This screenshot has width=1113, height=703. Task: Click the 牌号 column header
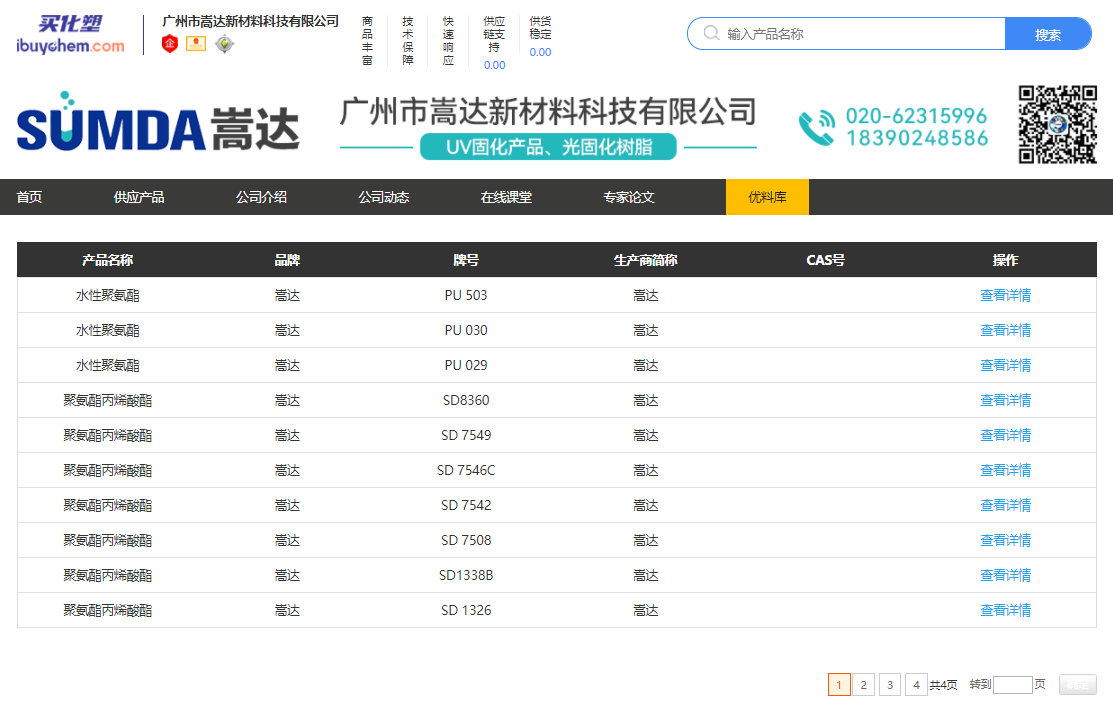[466, 260]
